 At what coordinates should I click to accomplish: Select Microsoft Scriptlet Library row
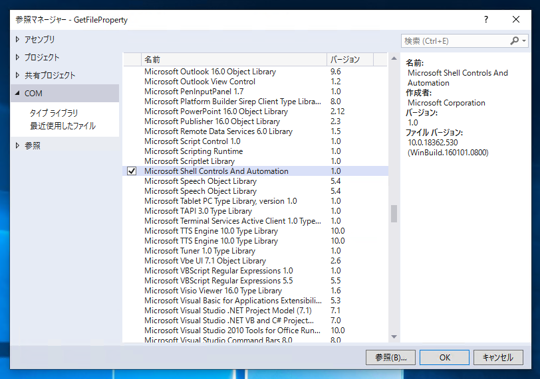click(x=255, y=161)
